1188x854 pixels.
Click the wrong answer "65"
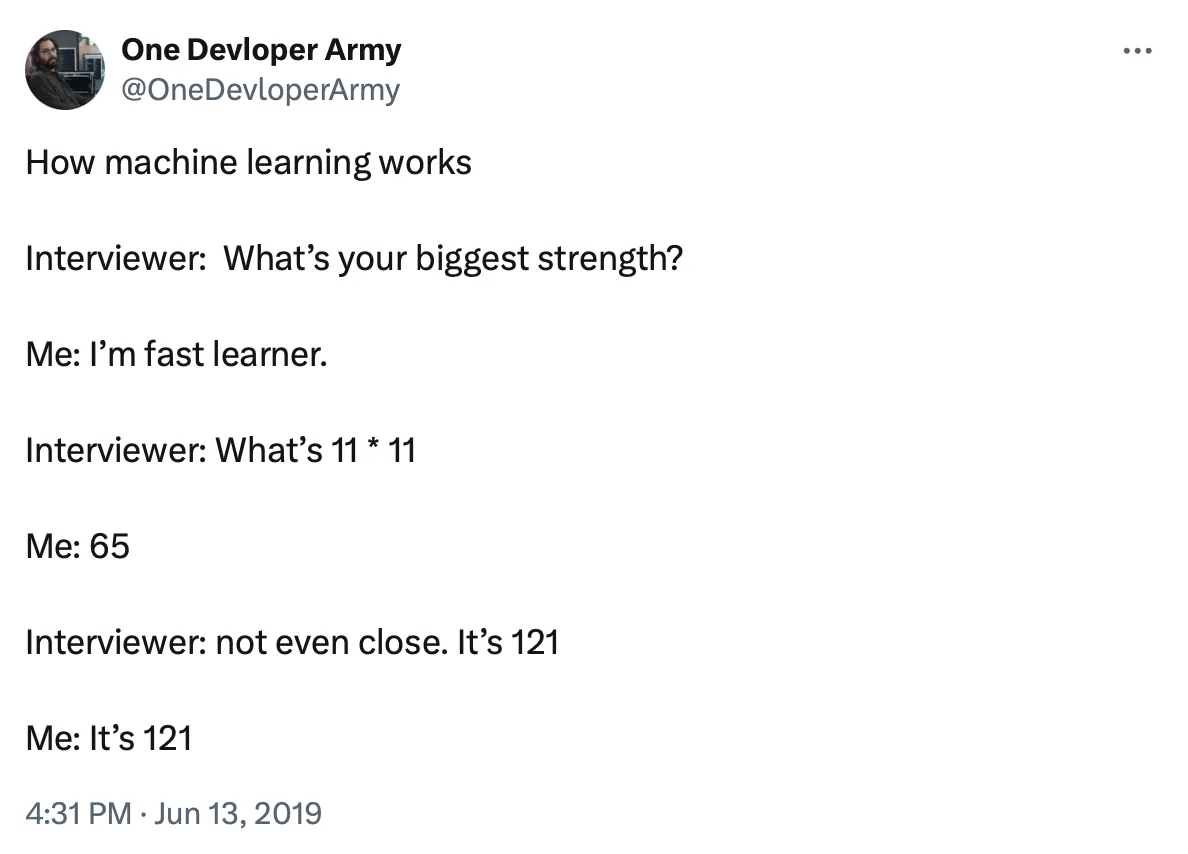110,547
